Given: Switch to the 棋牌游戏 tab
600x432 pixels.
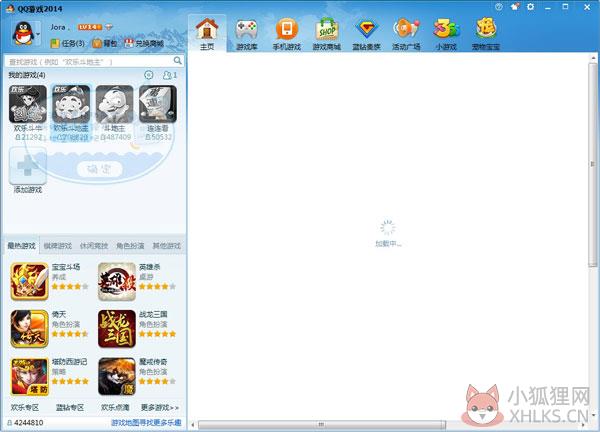Looking at the screenshot, I should tap(58, 246).
